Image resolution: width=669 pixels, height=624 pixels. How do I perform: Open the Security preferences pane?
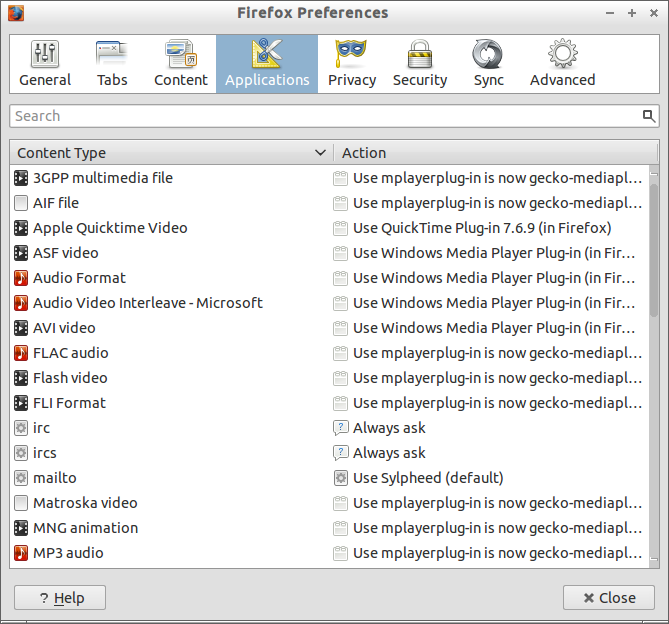[x=420, y=64]
